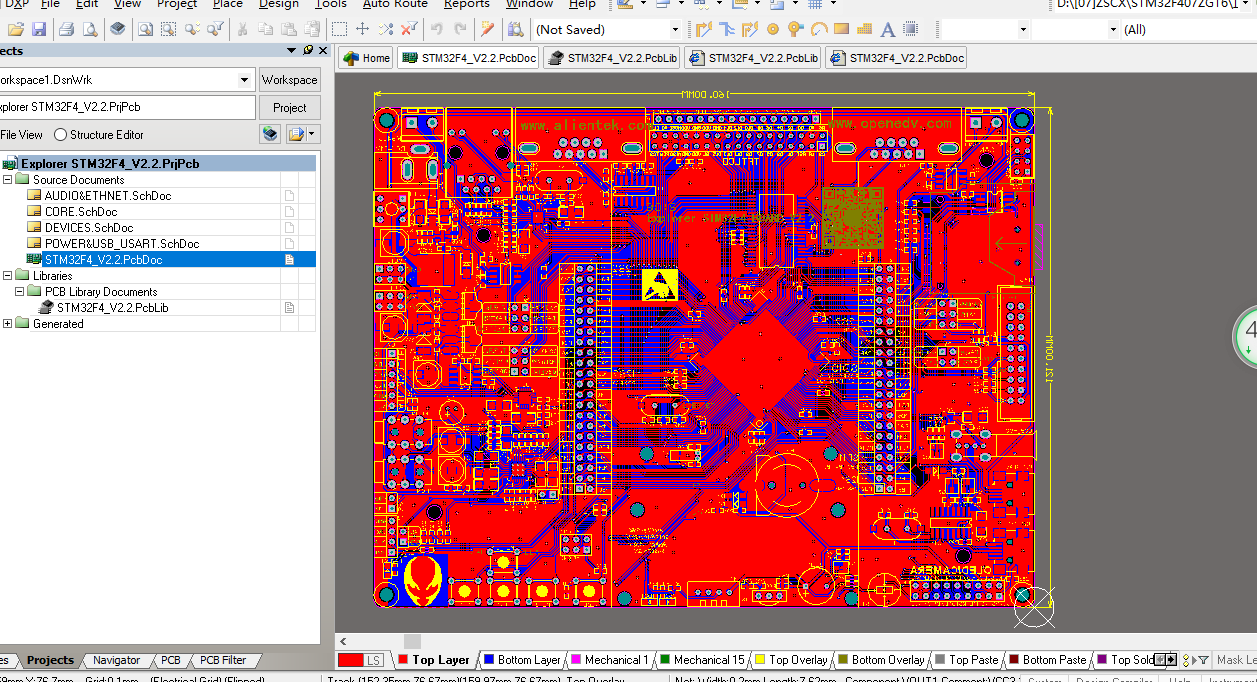Viewport: 1257px width, 682px height.
Task: Click the compile project icon beside Structure Editor
Action: pyautogui.click(x=269, y=134)
